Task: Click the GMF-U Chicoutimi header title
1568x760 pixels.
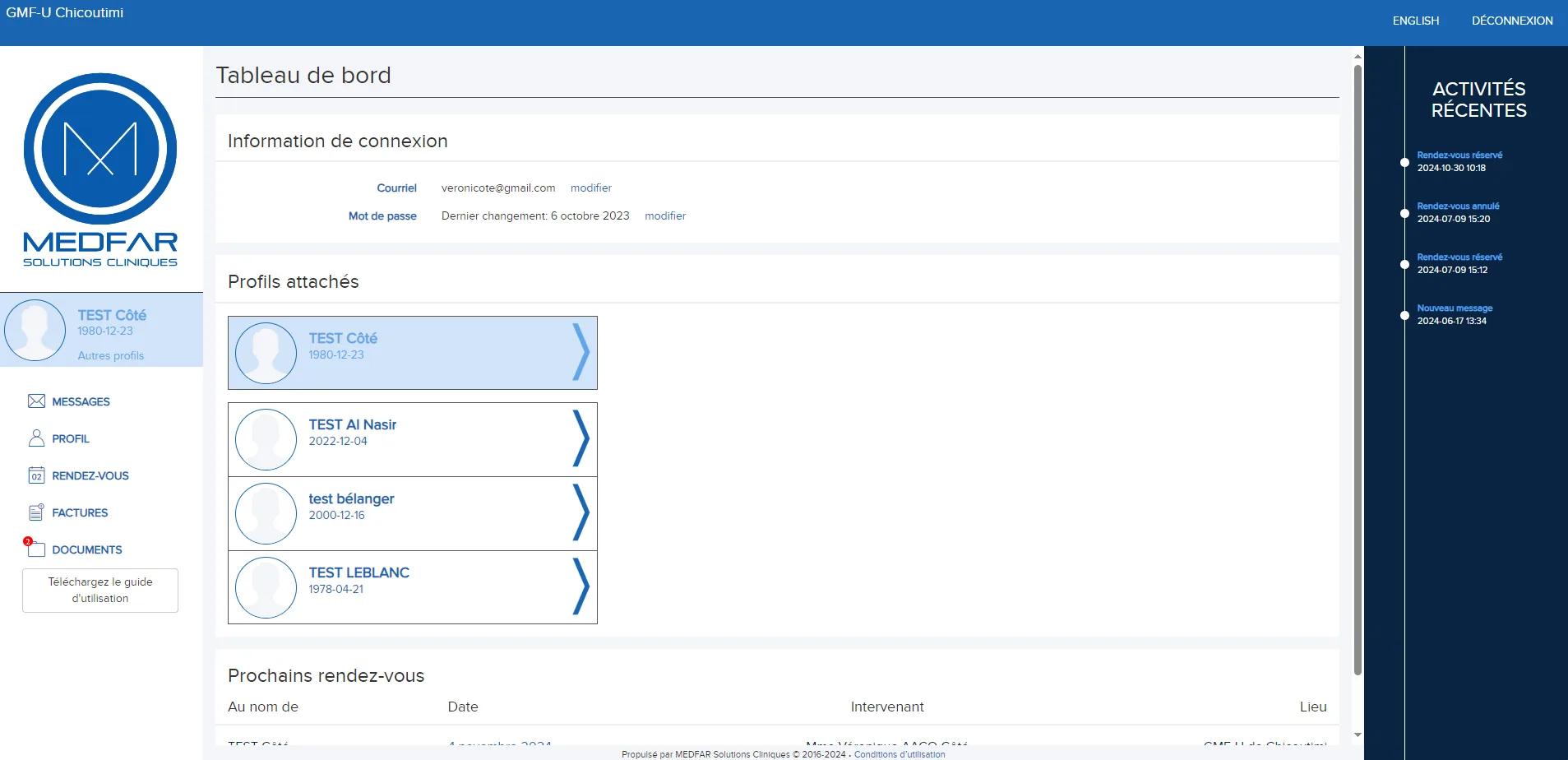Action: coord(65,12)
